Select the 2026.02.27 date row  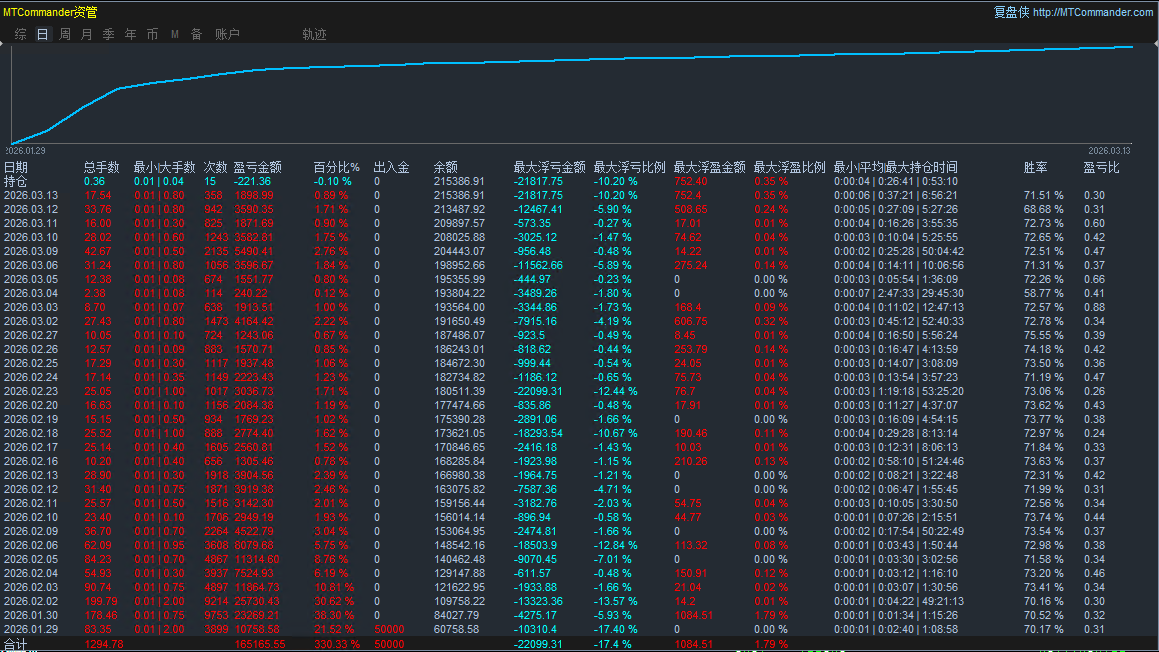[30, 335]
